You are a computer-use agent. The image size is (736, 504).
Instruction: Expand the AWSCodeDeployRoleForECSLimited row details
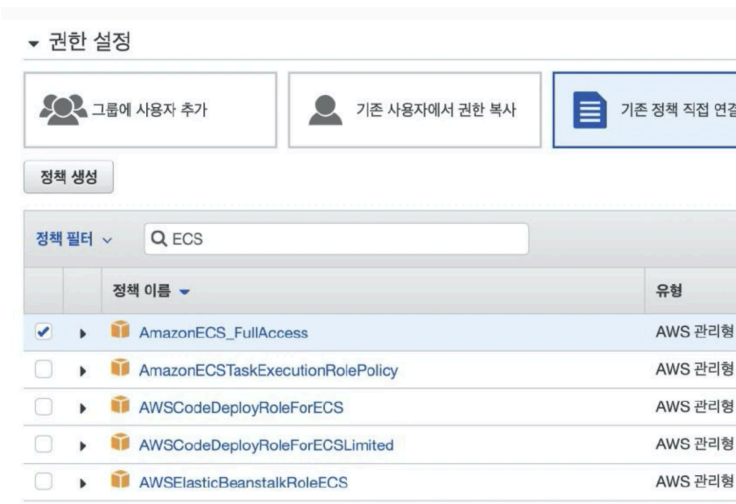[83, 446]
